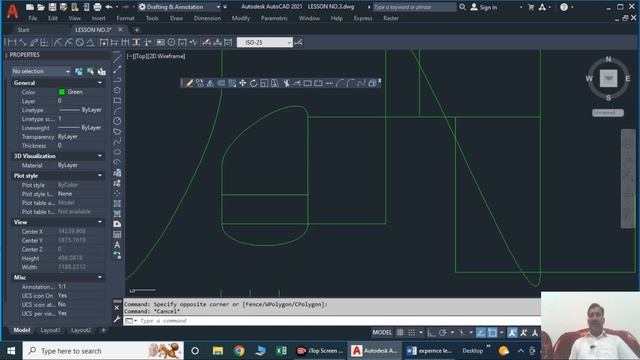Click the Plot printer icon
This screenshot has width=640, height=360.
tap(97, 7)
